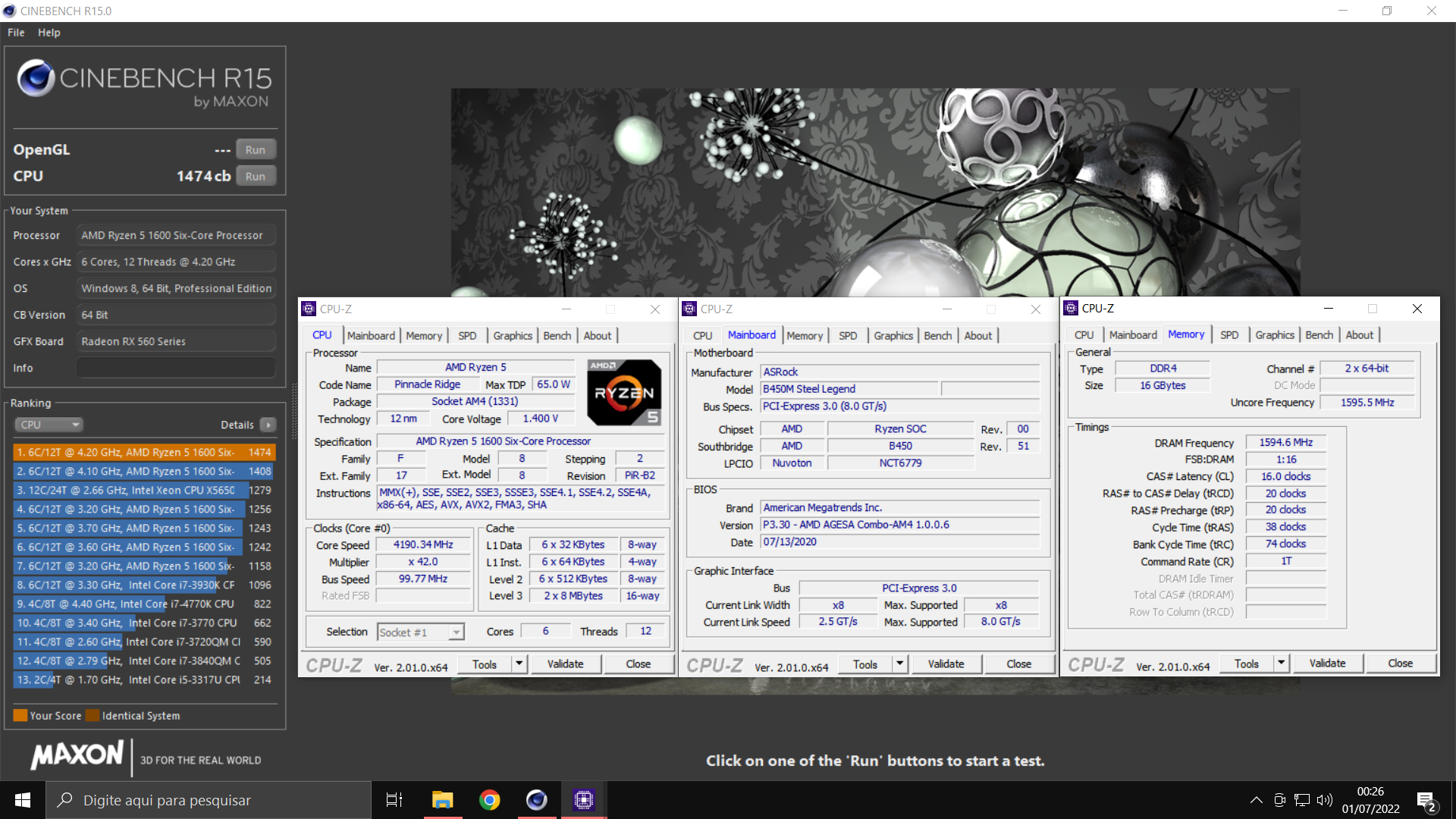Click the Mainboard CPU-Z window's title icon
Viewport: 1456px width, 819px height.
click(x=689, y=309)
